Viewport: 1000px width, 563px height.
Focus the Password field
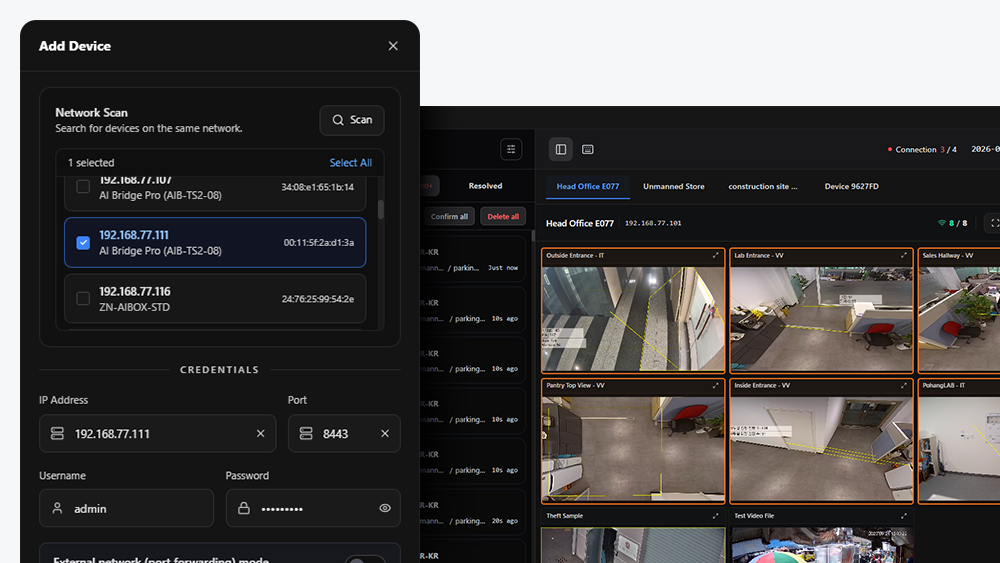(313, 508)
